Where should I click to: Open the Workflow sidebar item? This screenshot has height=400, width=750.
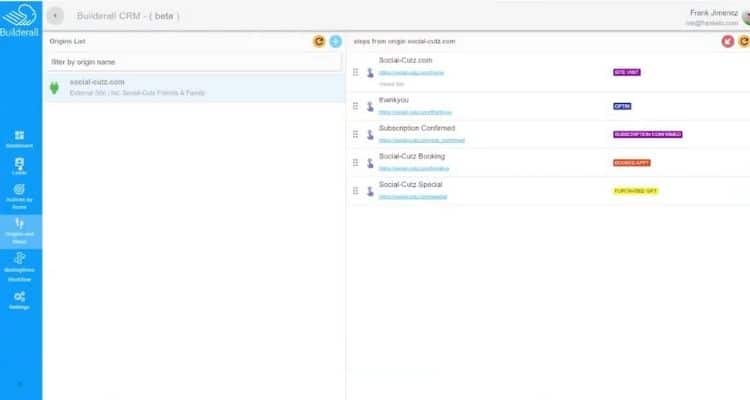click(x=19, y=267)
